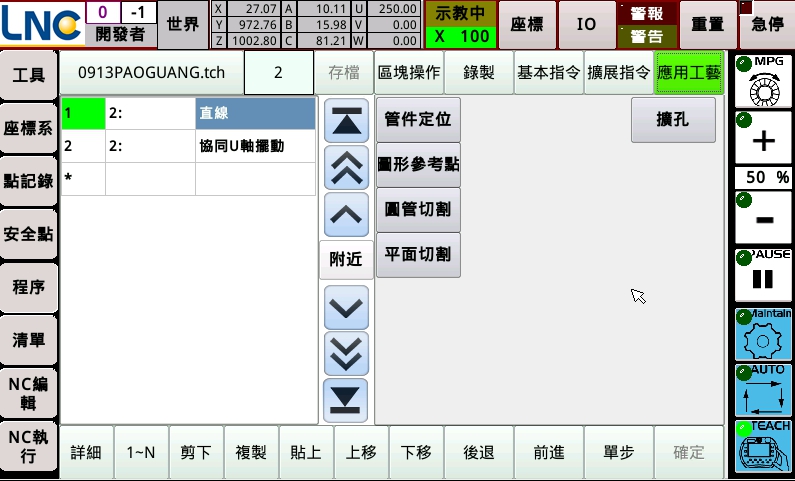Image resolution: width=795 pixels, height=481 pixels.
Task: Open the 警告 warning indicator
Action: tap(647, 36)
